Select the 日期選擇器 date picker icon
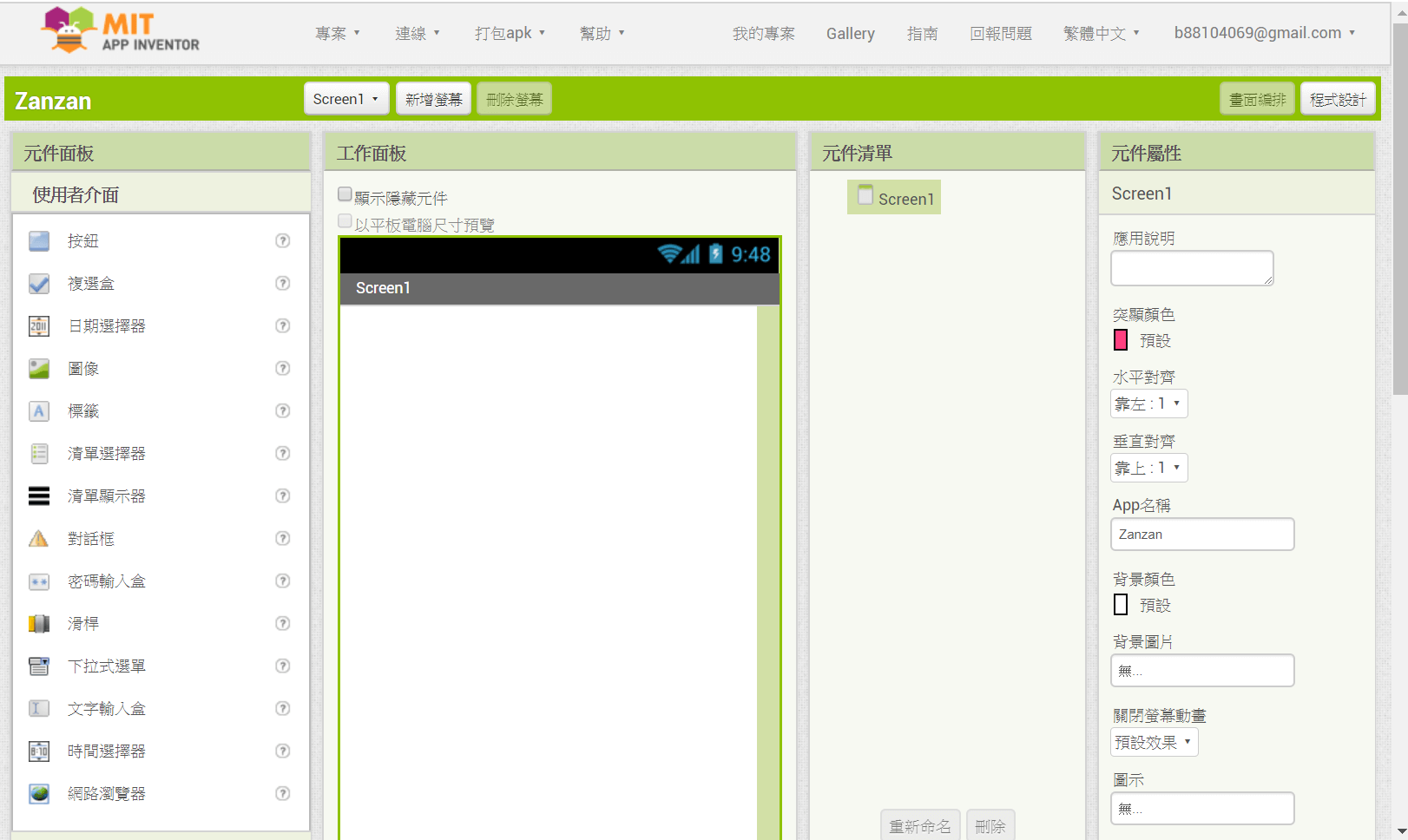1408x840 pixels. coord(39,326)
